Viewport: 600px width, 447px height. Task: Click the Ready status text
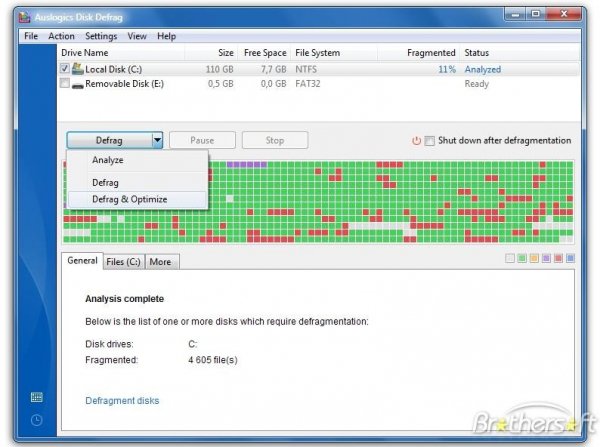point(476,84)
